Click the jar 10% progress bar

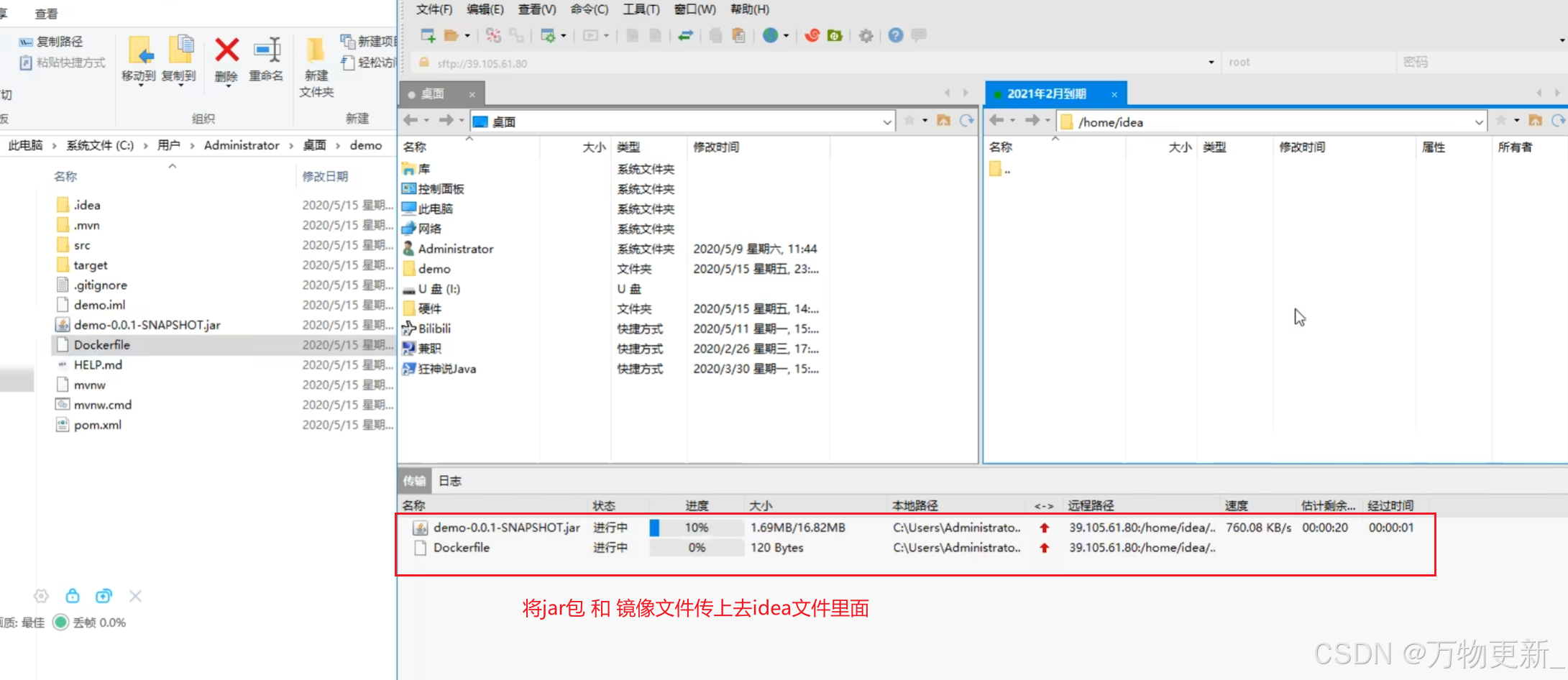coord(697,528)
